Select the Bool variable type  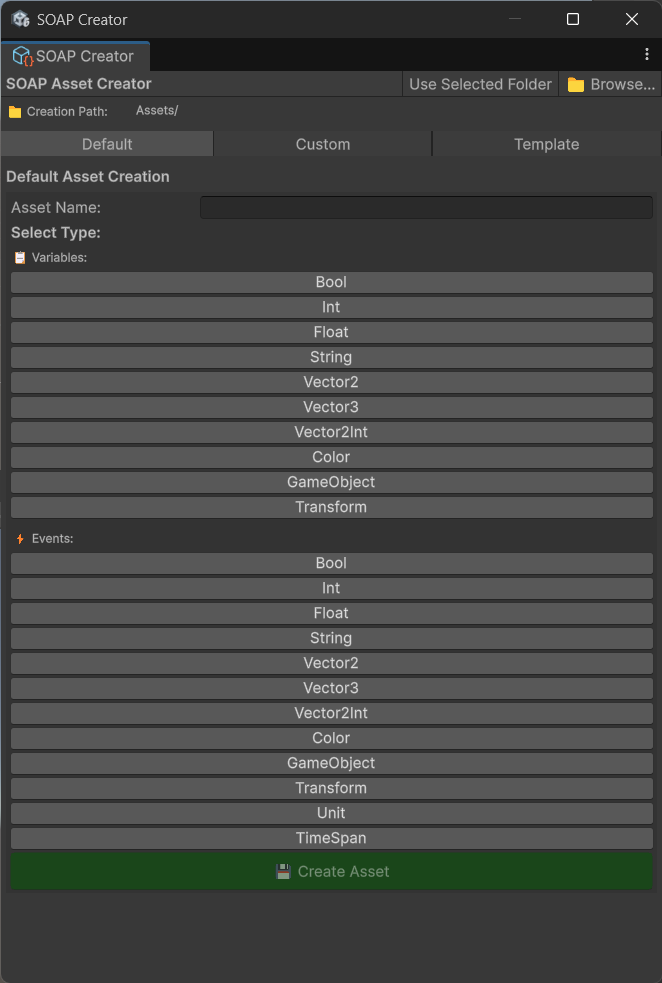[331, 282]
